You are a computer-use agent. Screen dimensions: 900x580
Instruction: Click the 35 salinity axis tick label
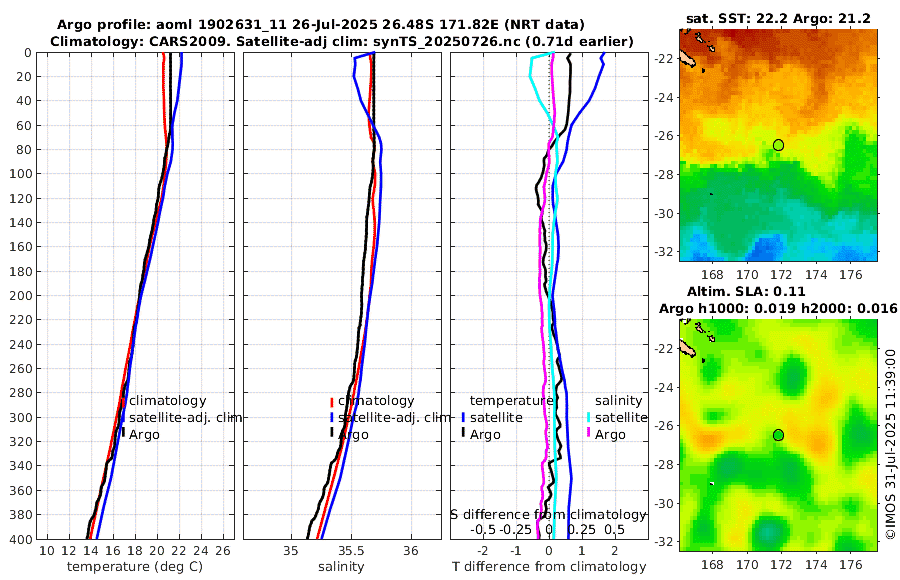(x=291, y=551)
